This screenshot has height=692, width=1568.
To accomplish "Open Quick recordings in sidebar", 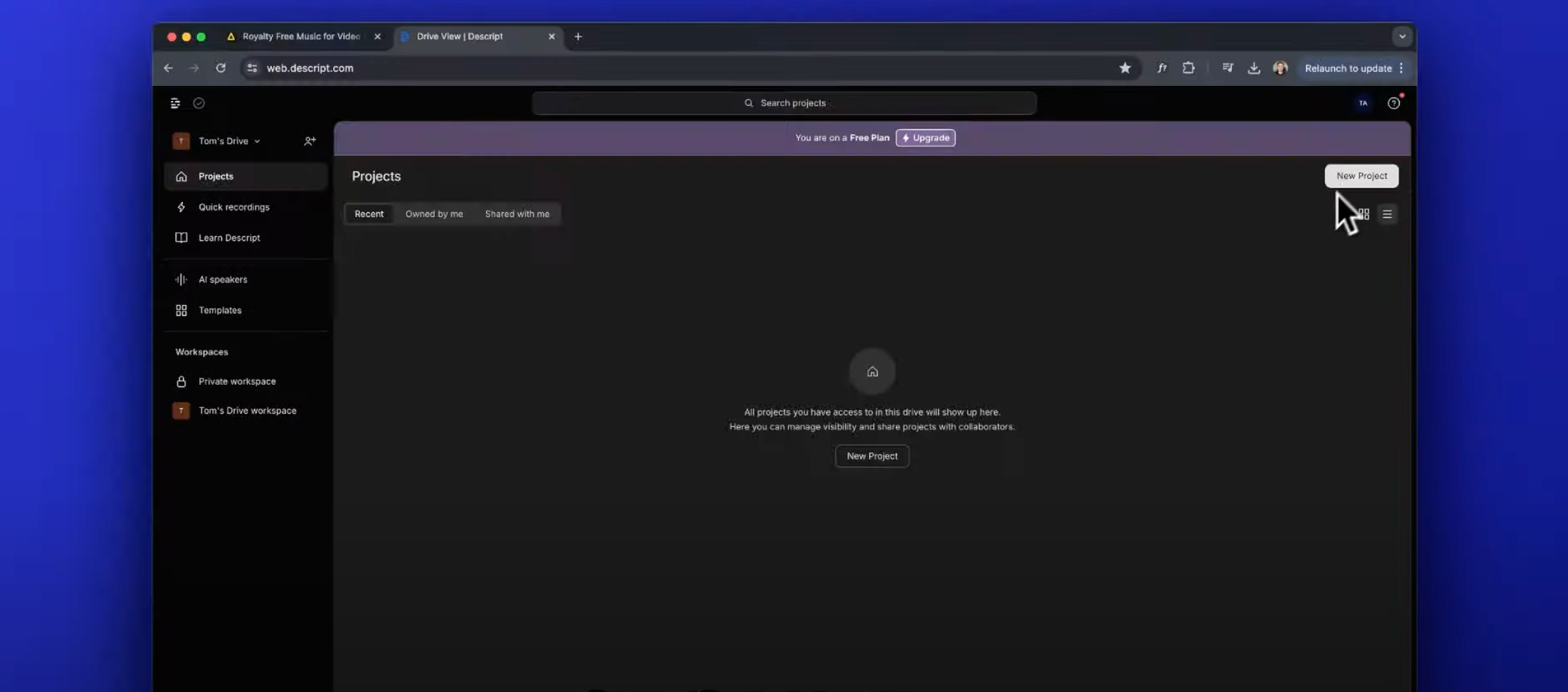I will (246, 207).
